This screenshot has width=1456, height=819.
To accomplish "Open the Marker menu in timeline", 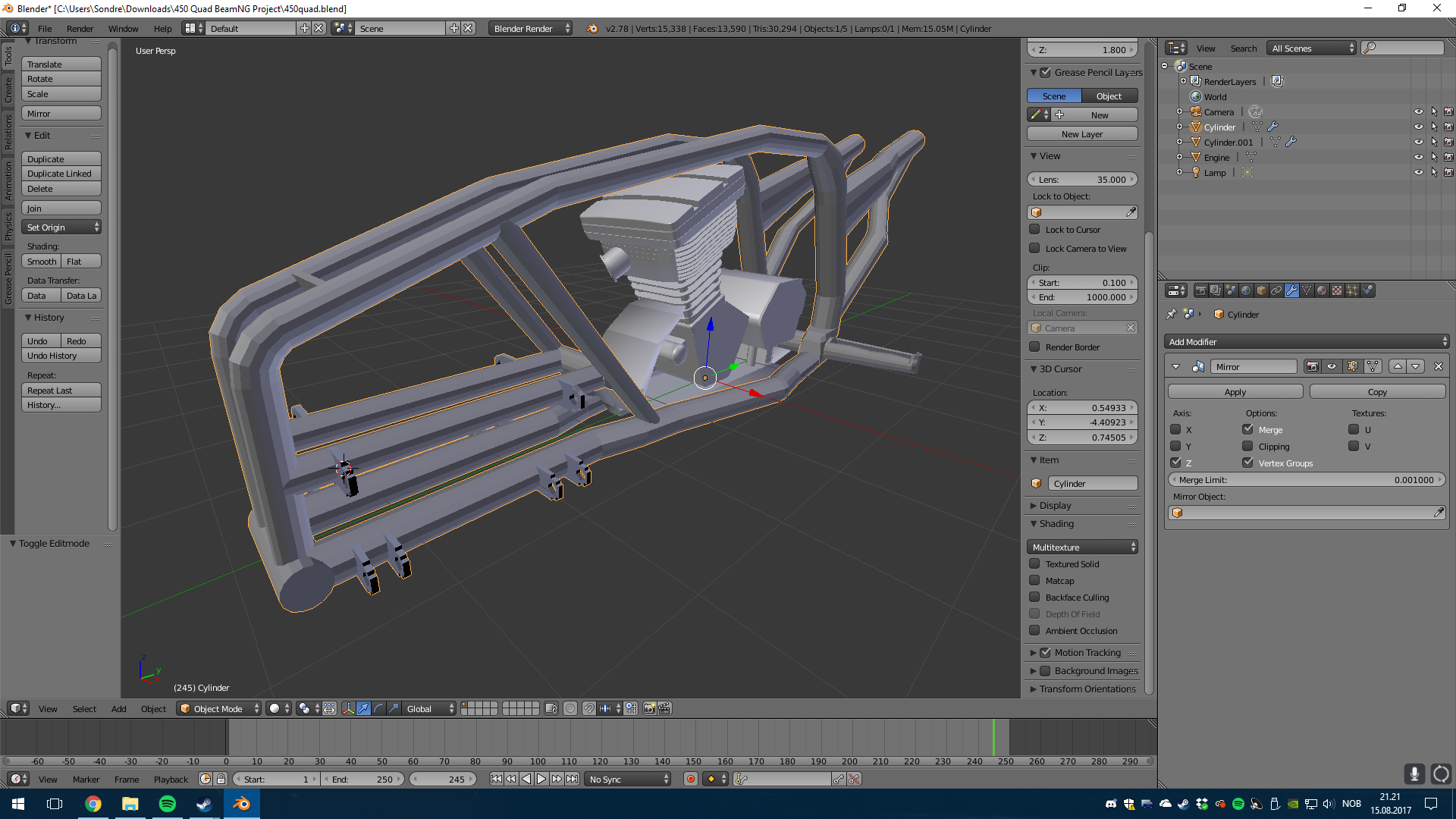I will [x=86, y=779].
